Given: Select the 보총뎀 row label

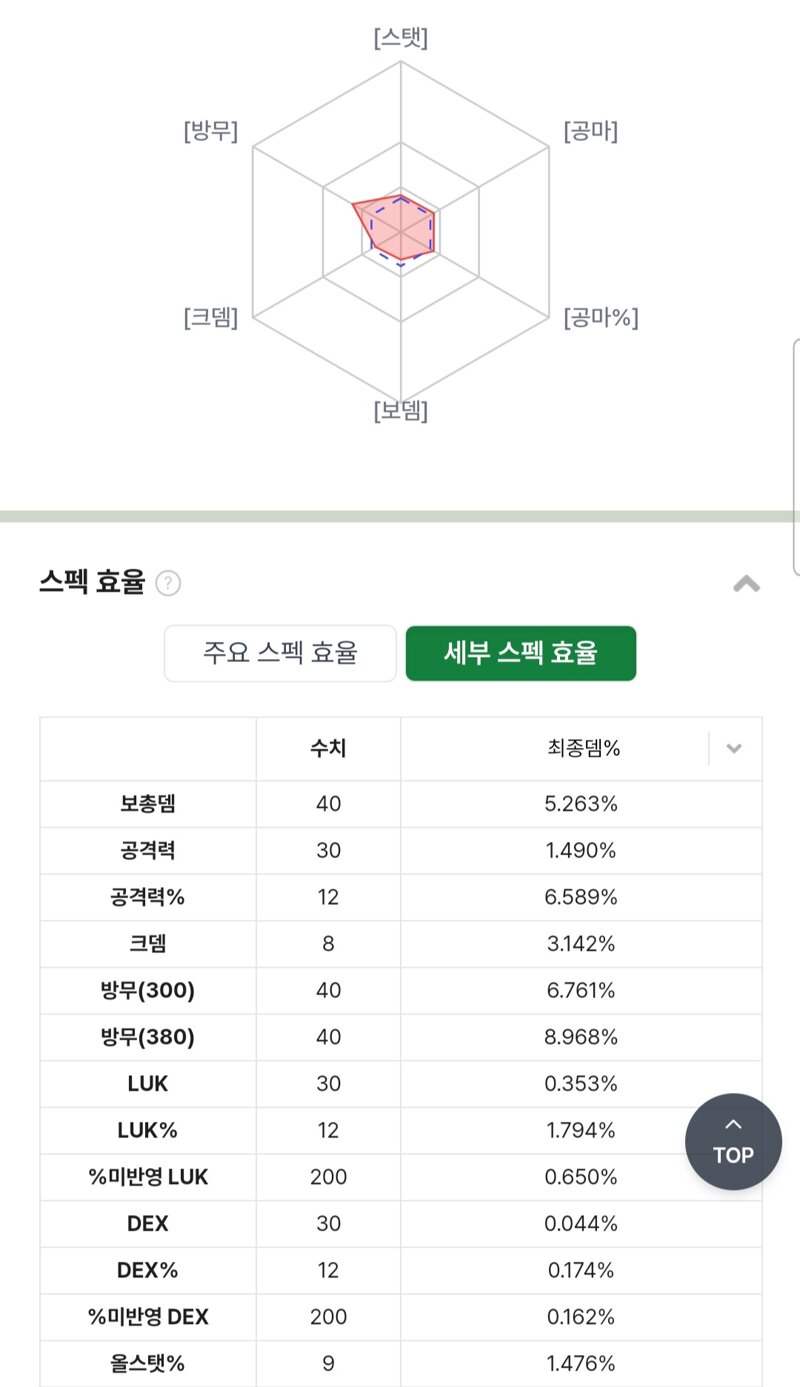Looking at the screenshot, I should (148, 804).
